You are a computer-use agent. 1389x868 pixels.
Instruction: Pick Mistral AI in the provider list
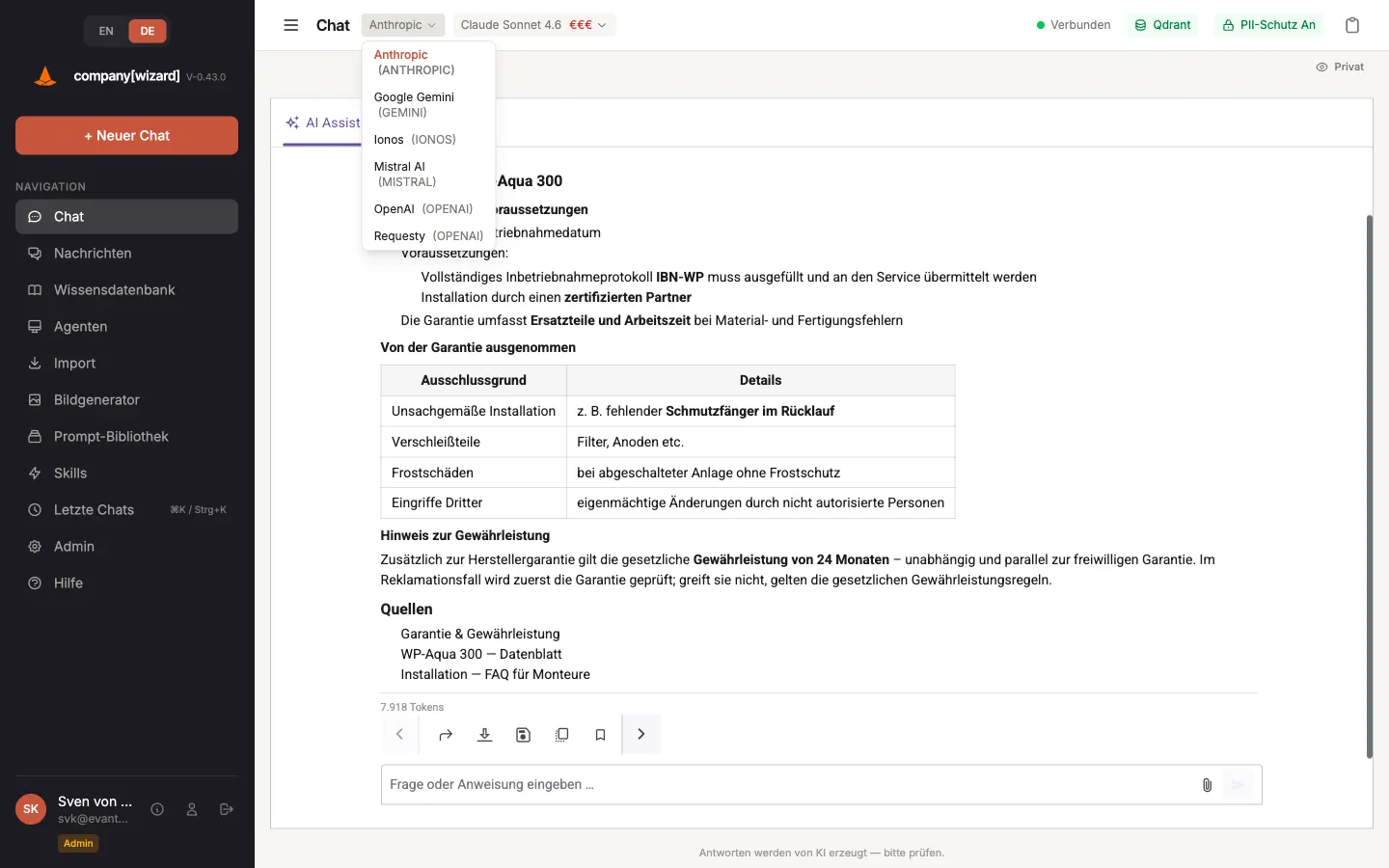[428, 175]
